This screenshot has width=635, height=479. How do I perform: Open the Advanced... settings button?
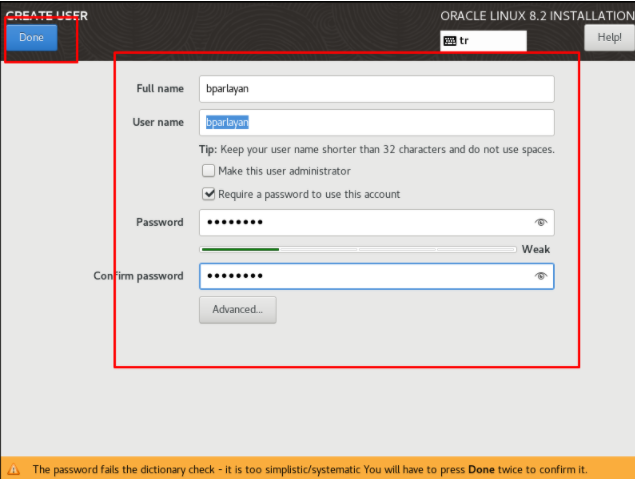click(238, 310)
